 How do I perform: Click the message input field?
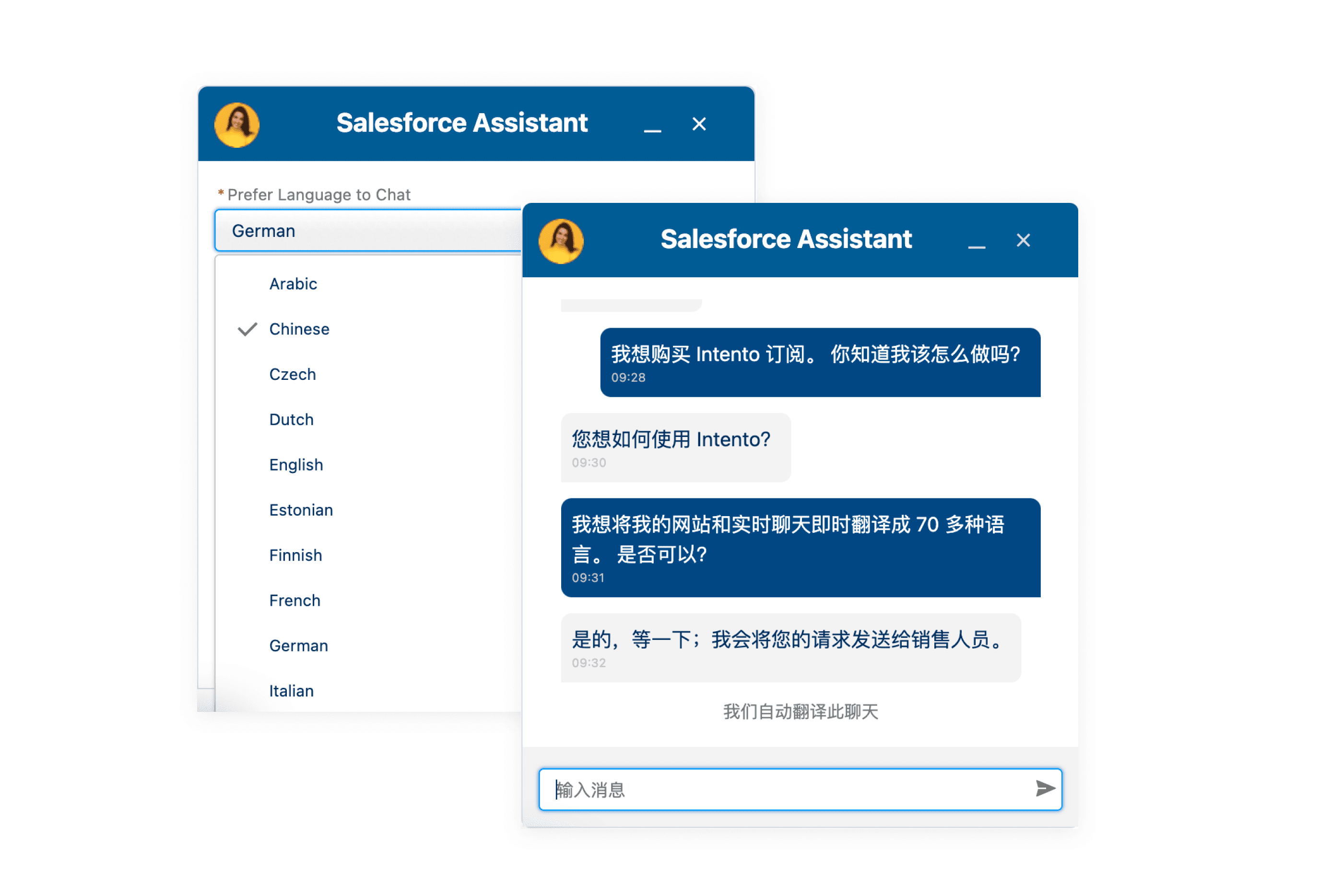pyautogui.click(x=800, y=789)
